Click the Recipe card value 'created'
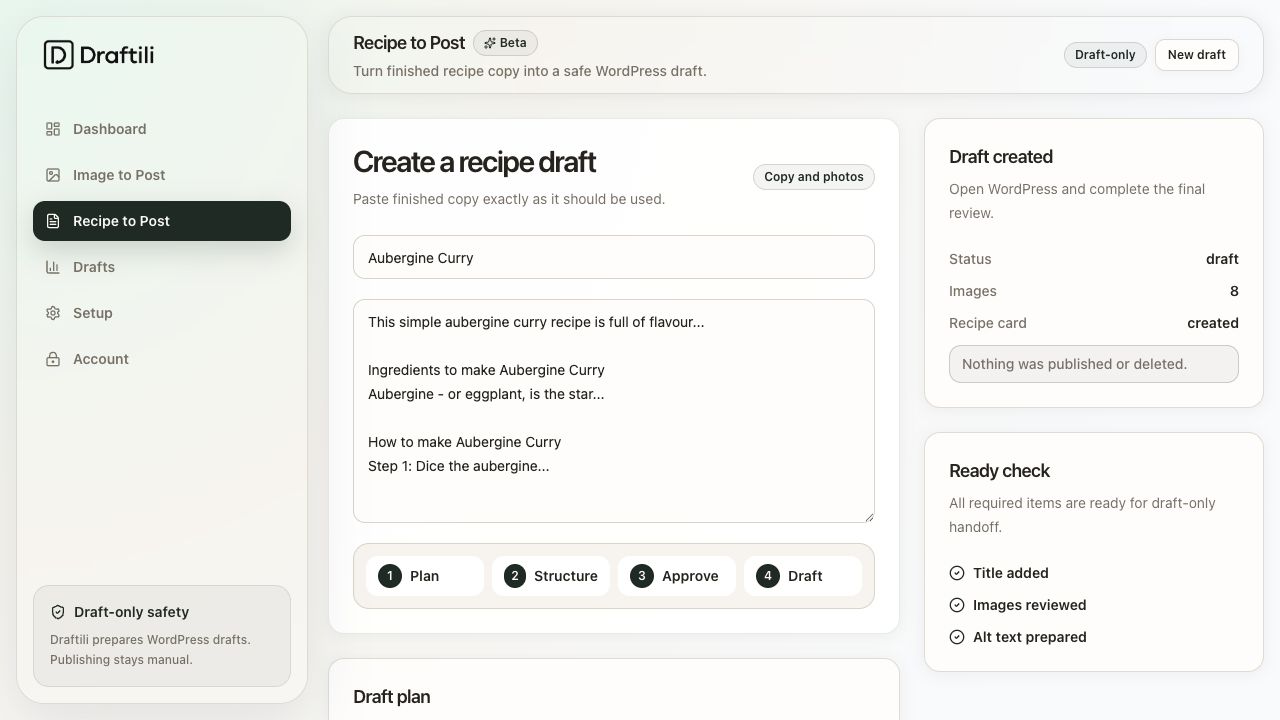 point(1213,323)
